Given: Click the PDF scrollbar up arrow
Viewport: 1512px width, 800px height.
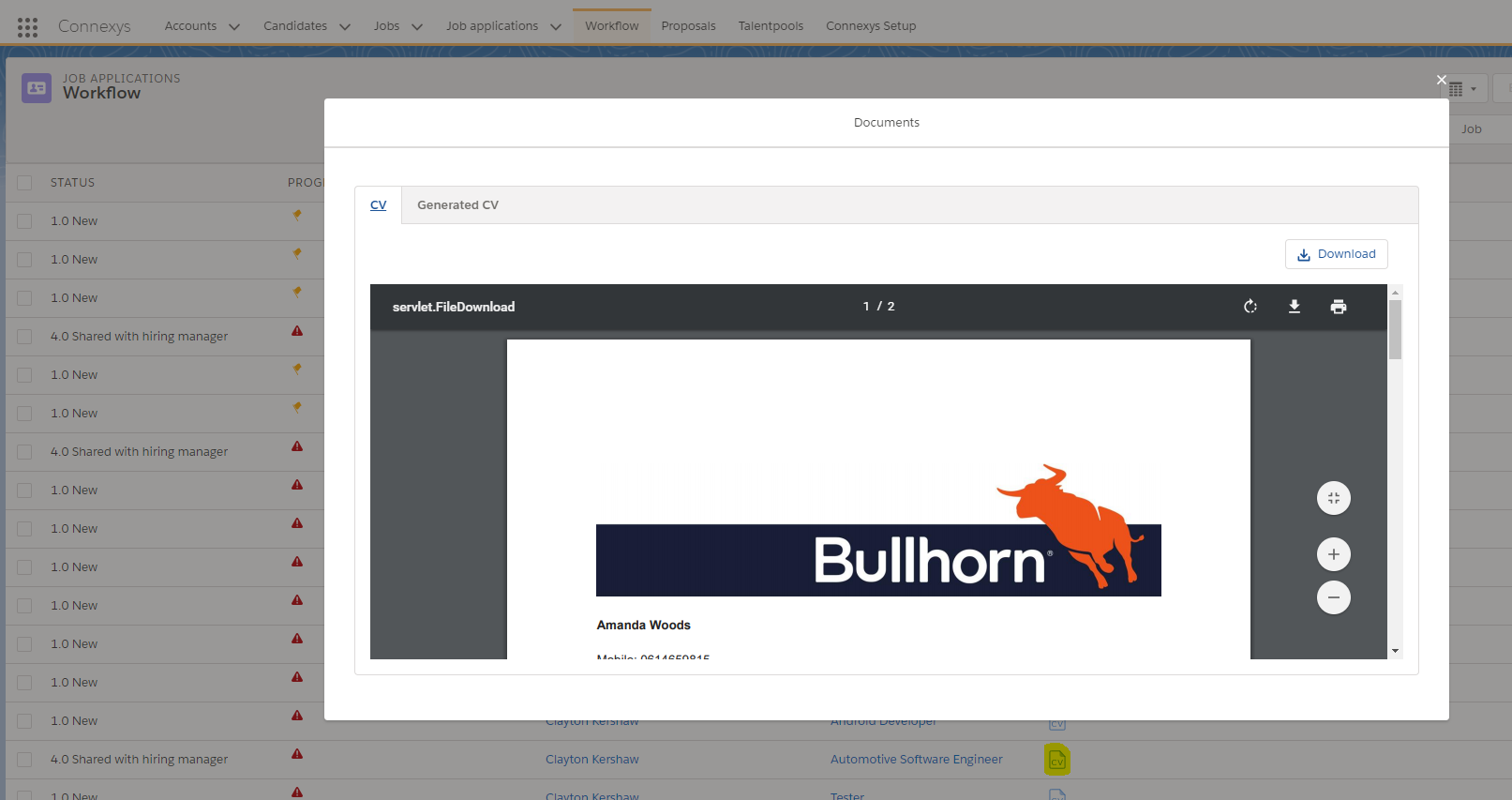Looking at the screenshot, I should 1395,292.
